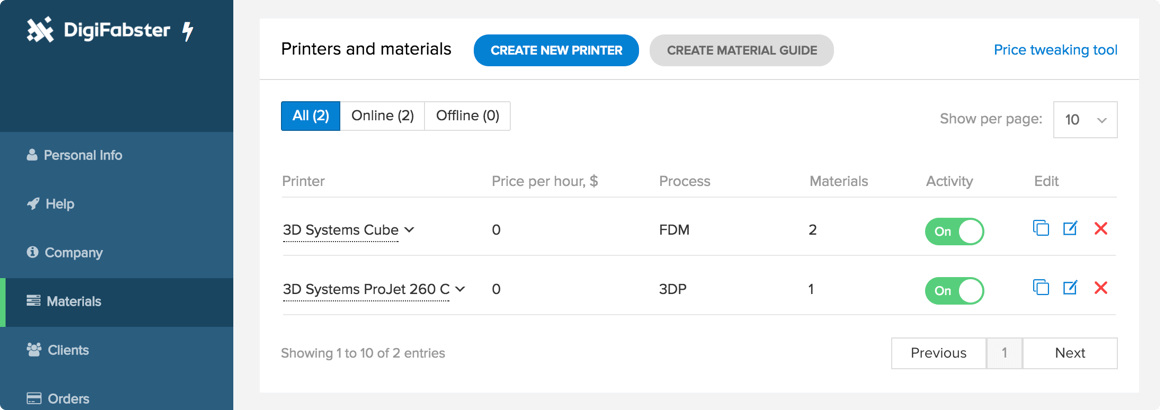Image resolution: width=1160 pixels, height=410 pixels.
Task: Open the Show per page dropdown
Action: (1085, 120)
